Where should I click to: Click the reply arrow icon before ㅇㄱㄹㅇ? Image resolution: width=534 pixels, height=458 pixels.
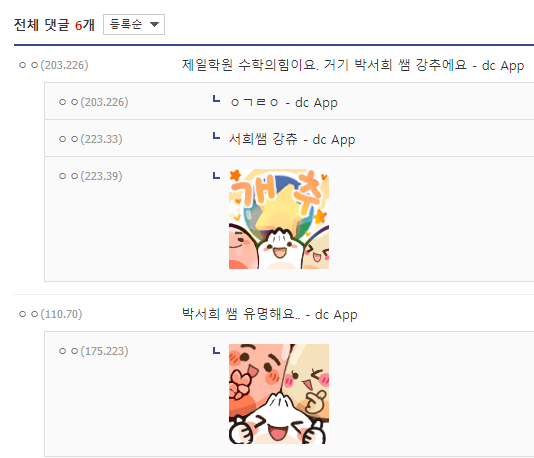[216, 99]
